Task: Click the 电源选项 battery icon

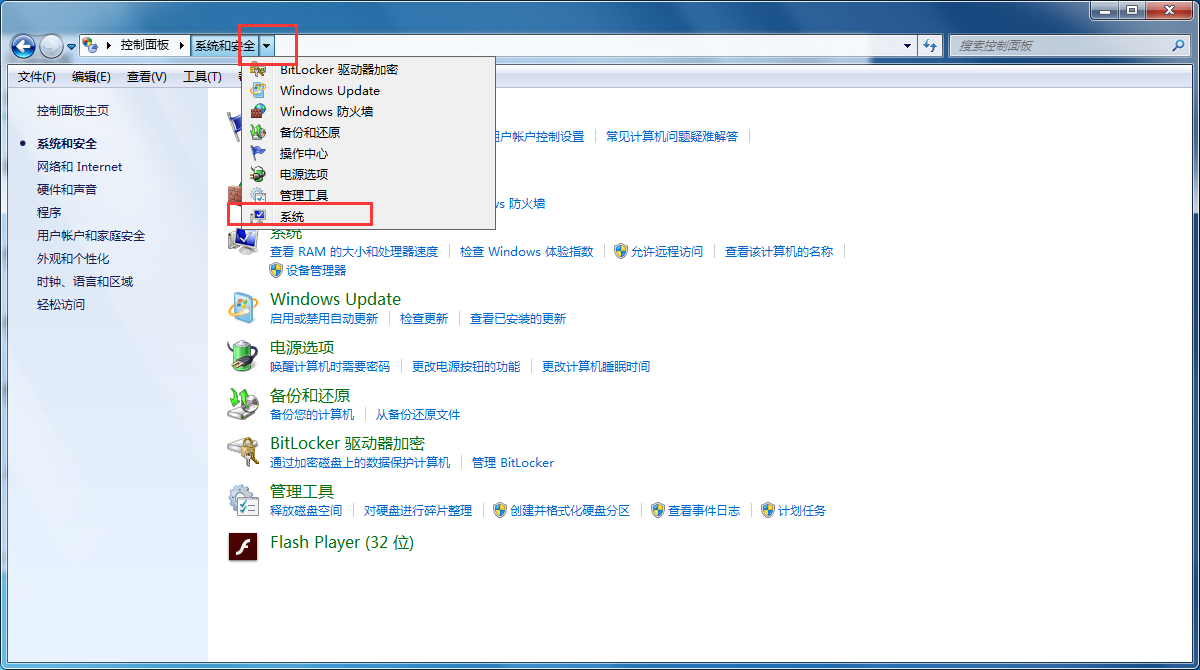Action: click(243, 355)
